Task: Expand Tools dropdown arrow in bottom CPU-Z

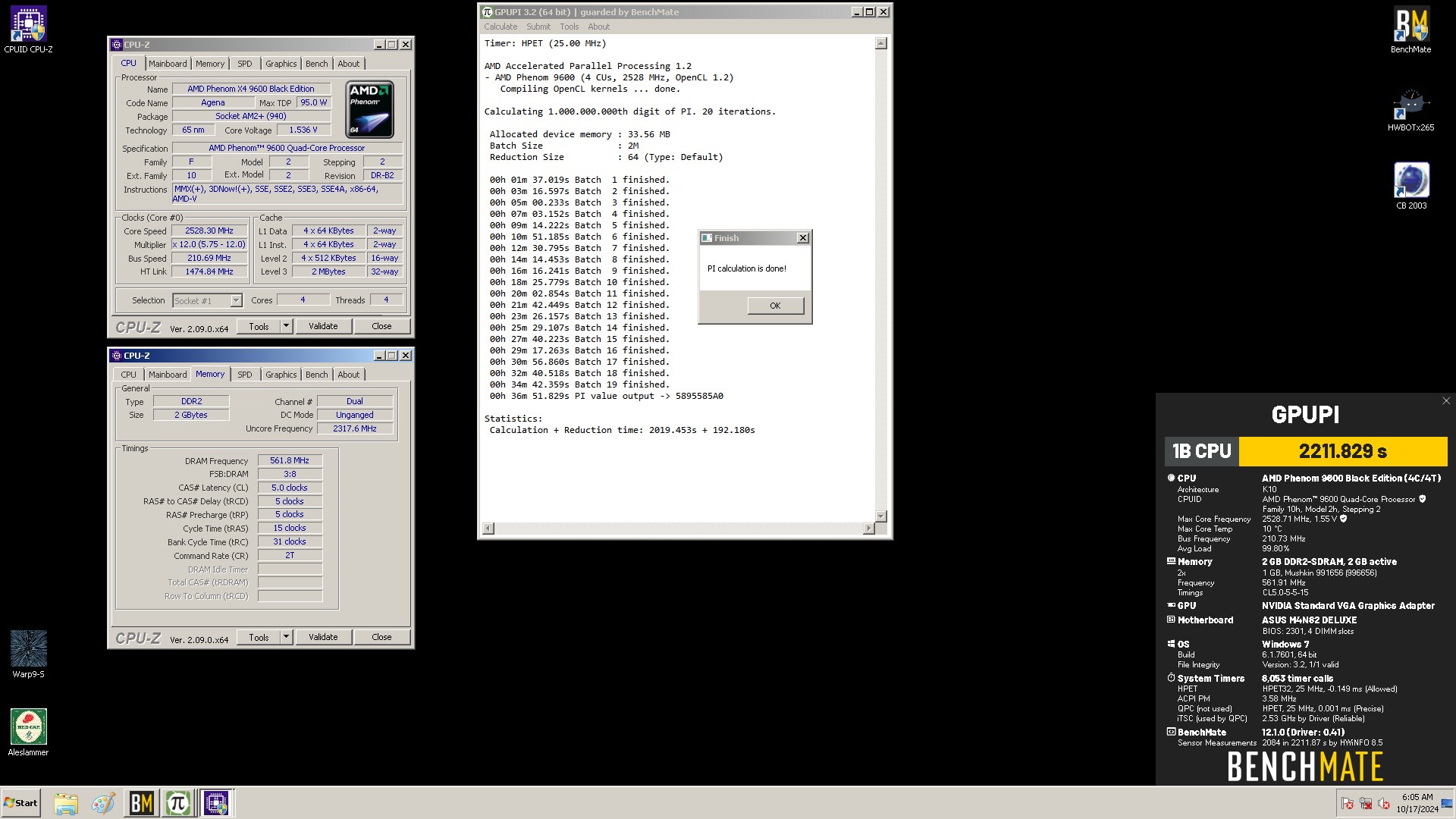Action: click(286, 637)
